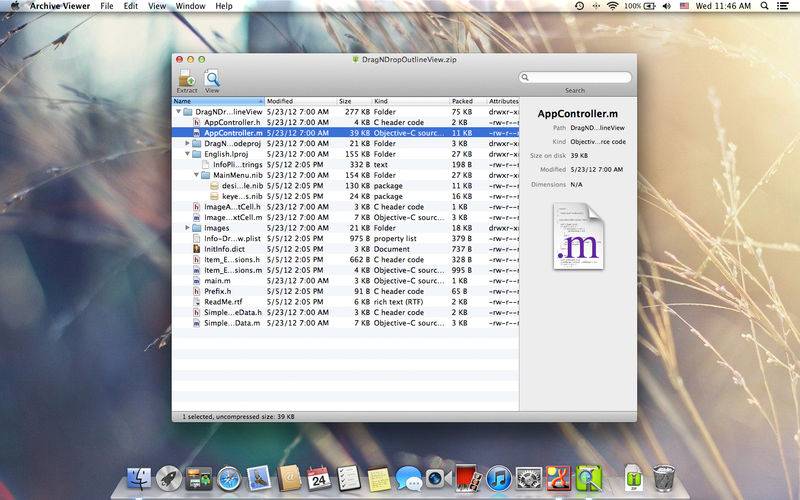Select the InitInfo.dict row
The width and height of the screenshot is (800, 500).
345,249
